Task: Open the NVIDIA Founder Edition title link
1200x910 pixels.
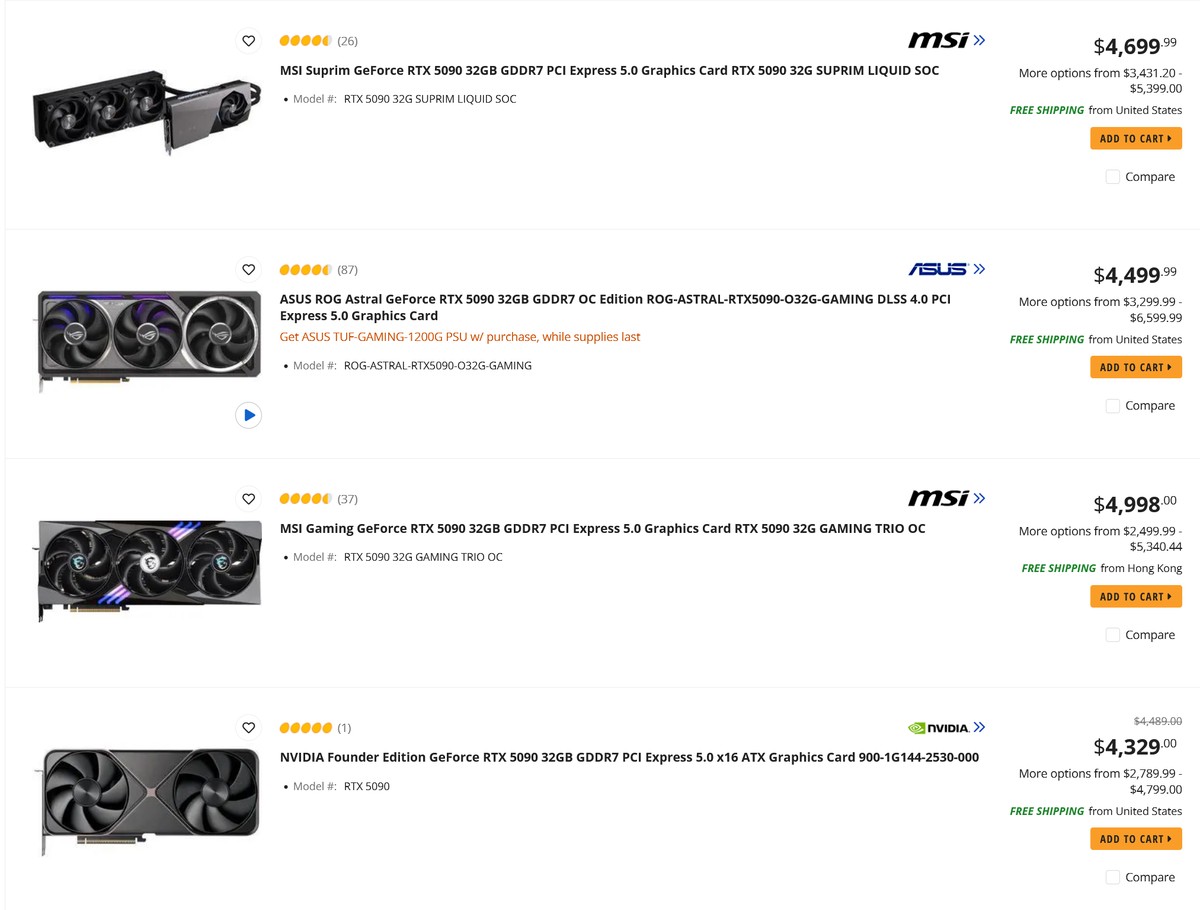Action: (629, 757)
